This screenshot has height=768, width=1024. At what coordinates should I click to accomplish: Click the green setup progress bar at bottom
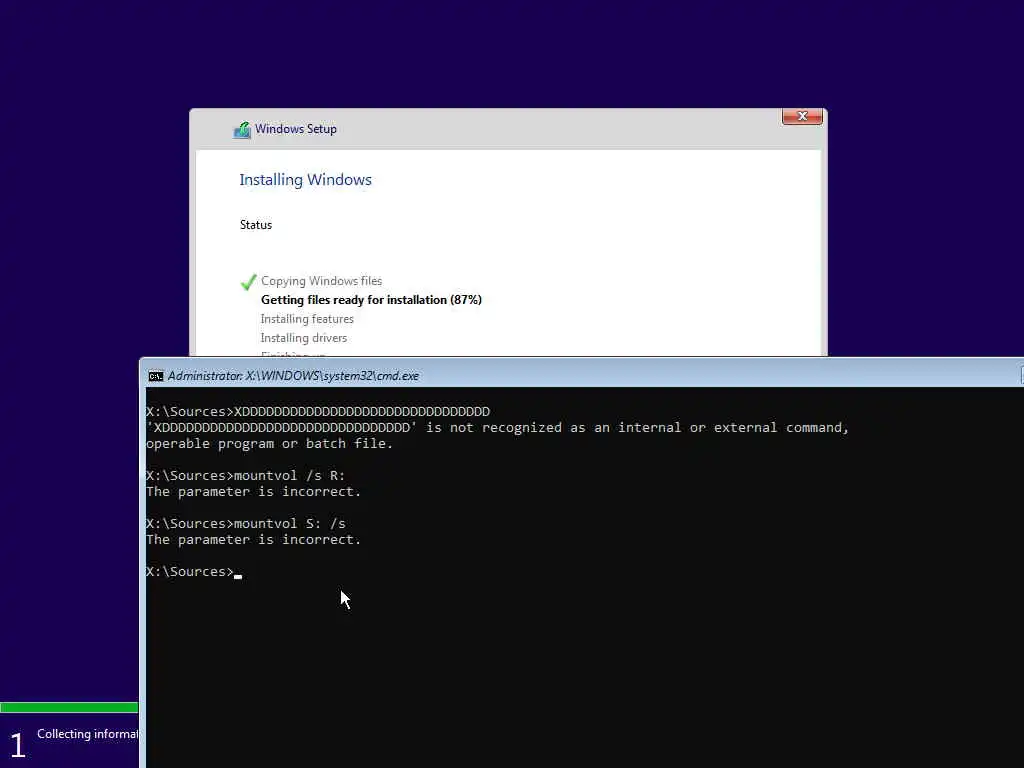pyautogui.click(x=69, y=707)
